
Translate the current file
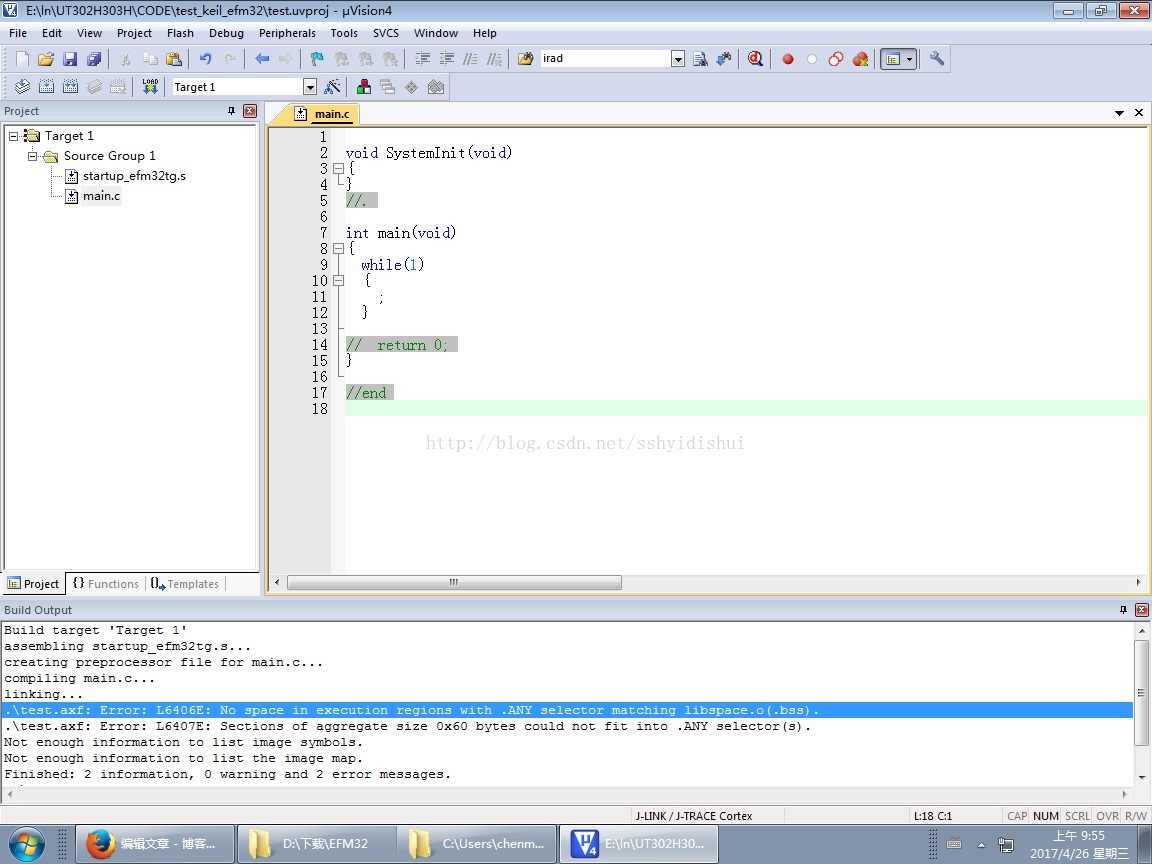[x=22, y=87]
